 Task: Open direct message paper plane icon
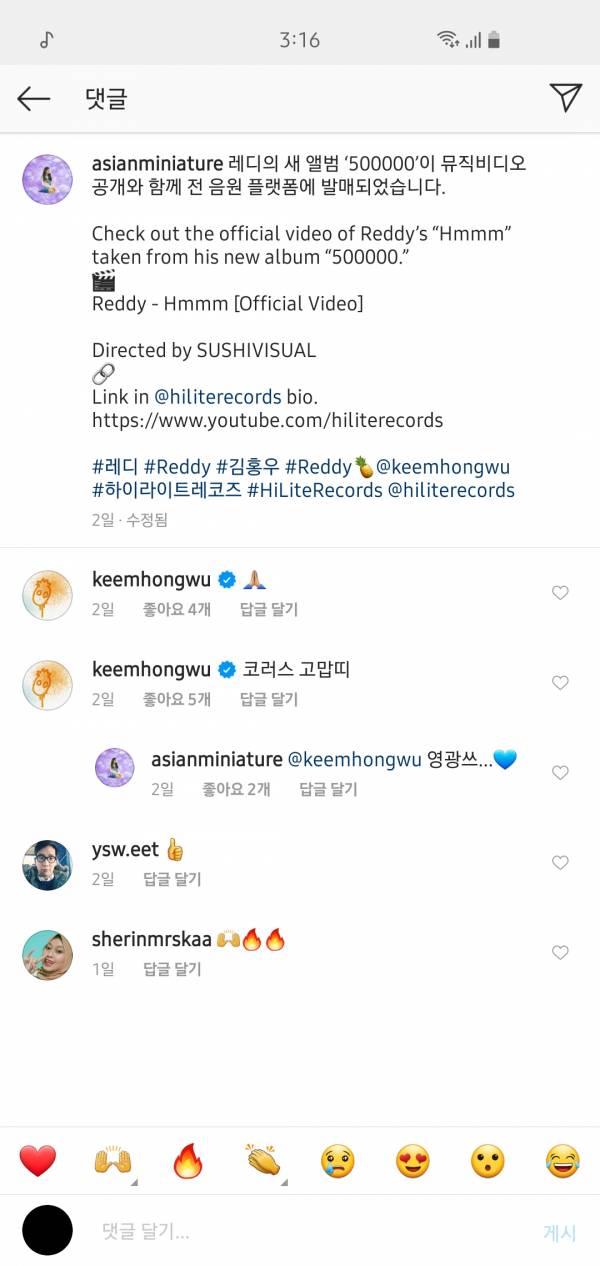(565, 97)
